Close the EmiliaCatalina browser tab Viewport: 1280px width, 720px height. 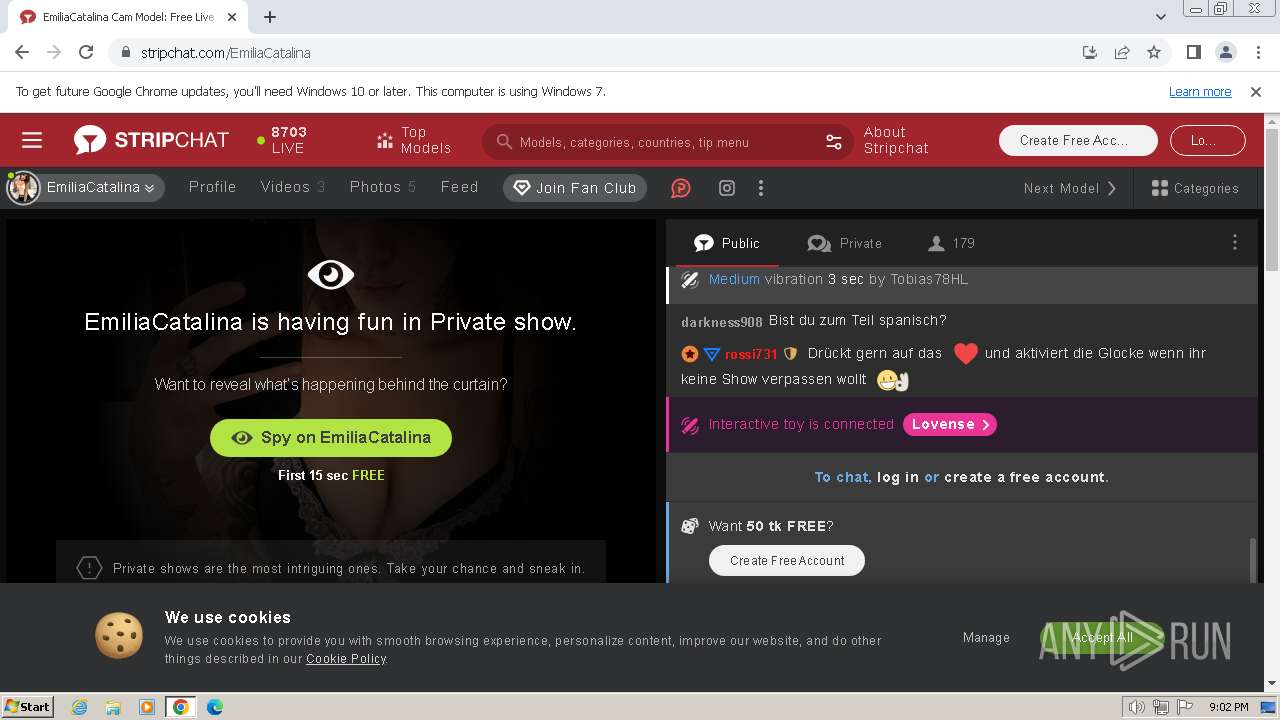pyautogui.click(x=233, y=17)
